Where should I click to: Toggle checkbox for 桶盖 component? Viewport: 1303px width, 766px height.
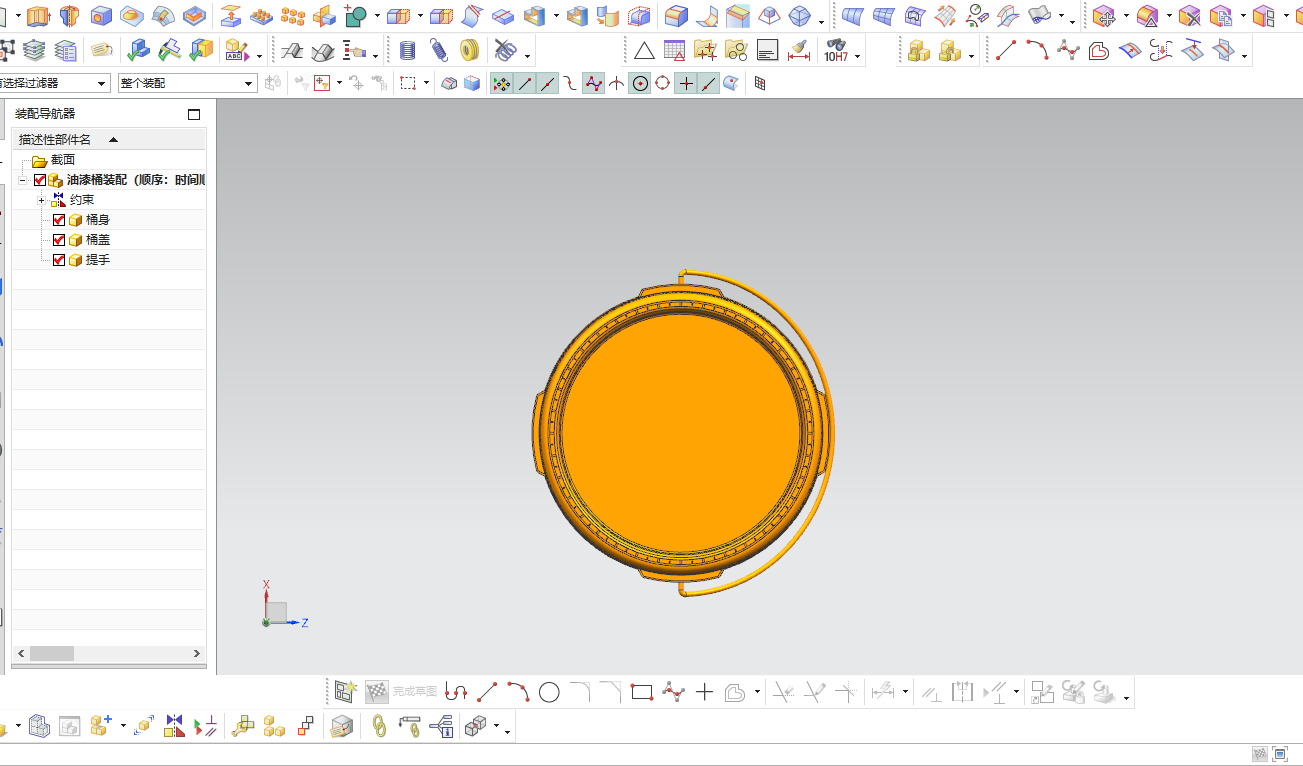point(59,240)
